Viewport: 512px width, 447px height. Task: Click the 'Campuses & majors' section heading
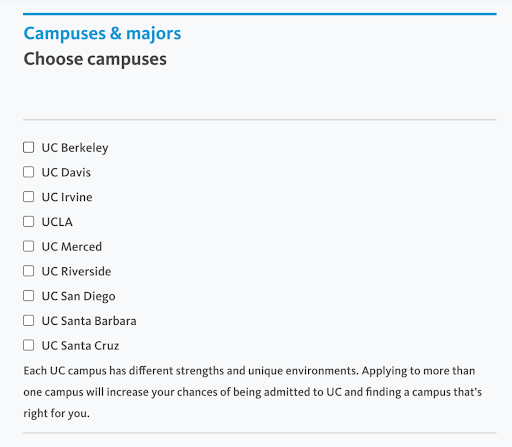coord(102,34)
